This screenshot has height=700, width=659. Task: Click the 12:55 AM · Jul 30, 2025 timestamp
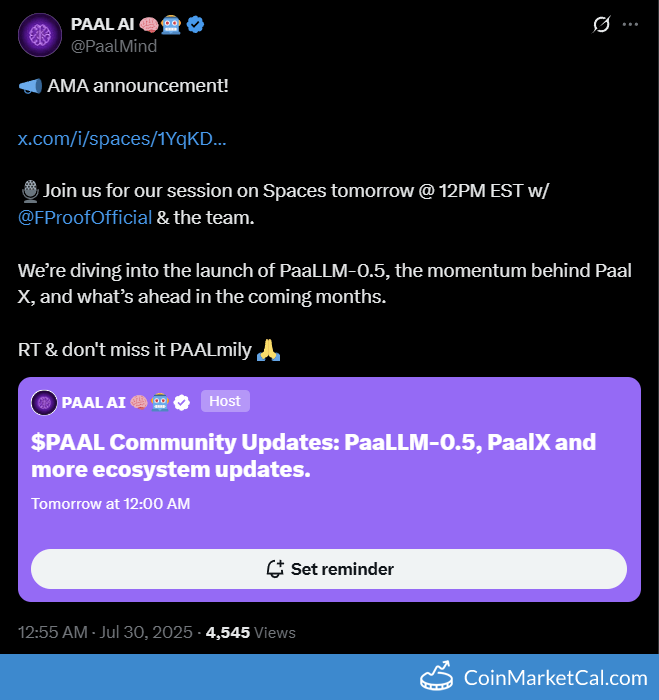(106, 632)
